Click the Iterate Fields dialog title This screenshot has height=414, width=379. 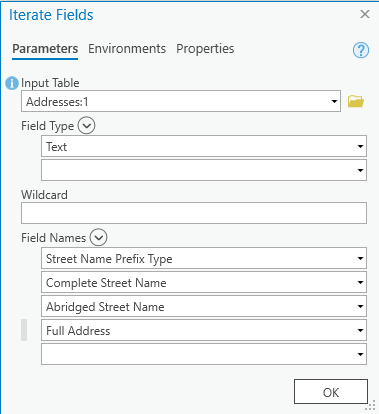pos(51,15)
